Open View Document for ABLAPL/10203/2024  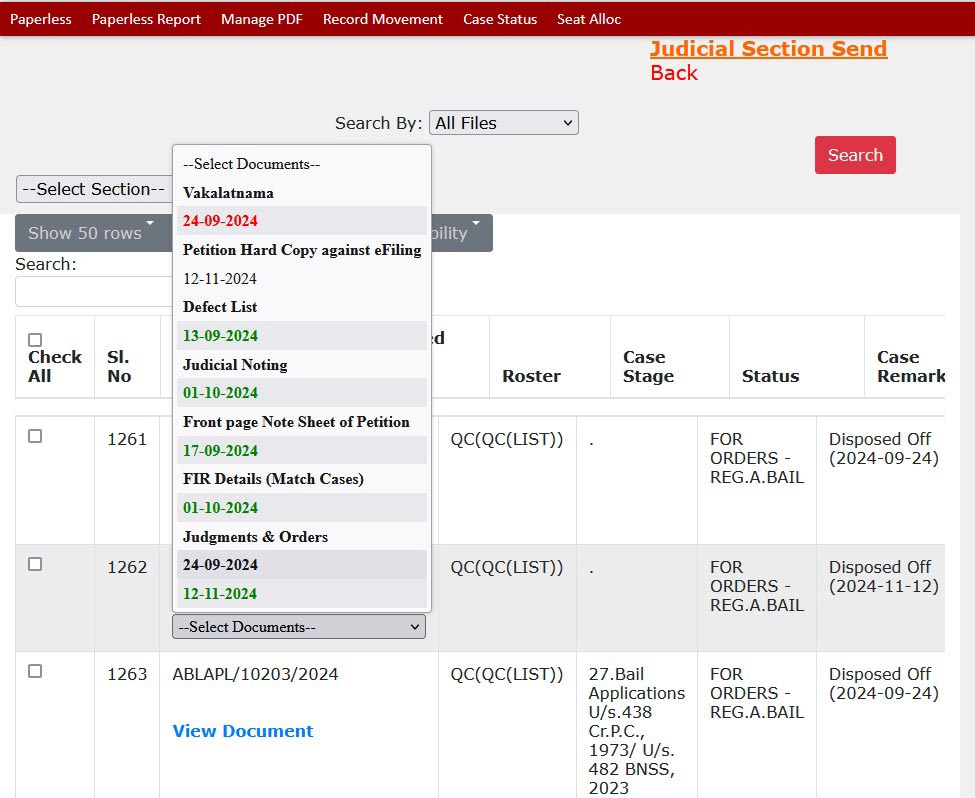(242, 731)
